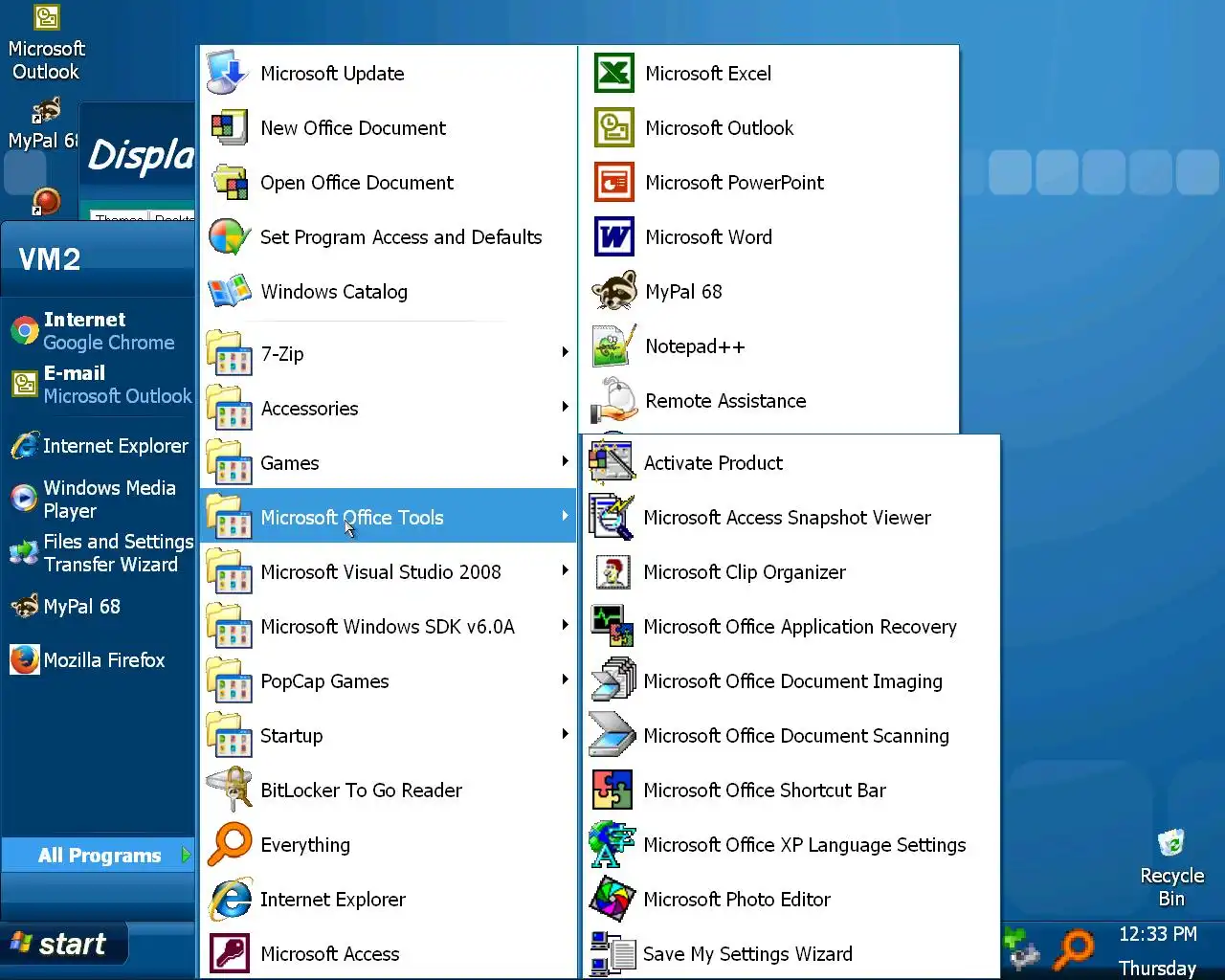Click the New Office Document icon
The height and width of the screenshot is (980, 1225).
point(230,128)
